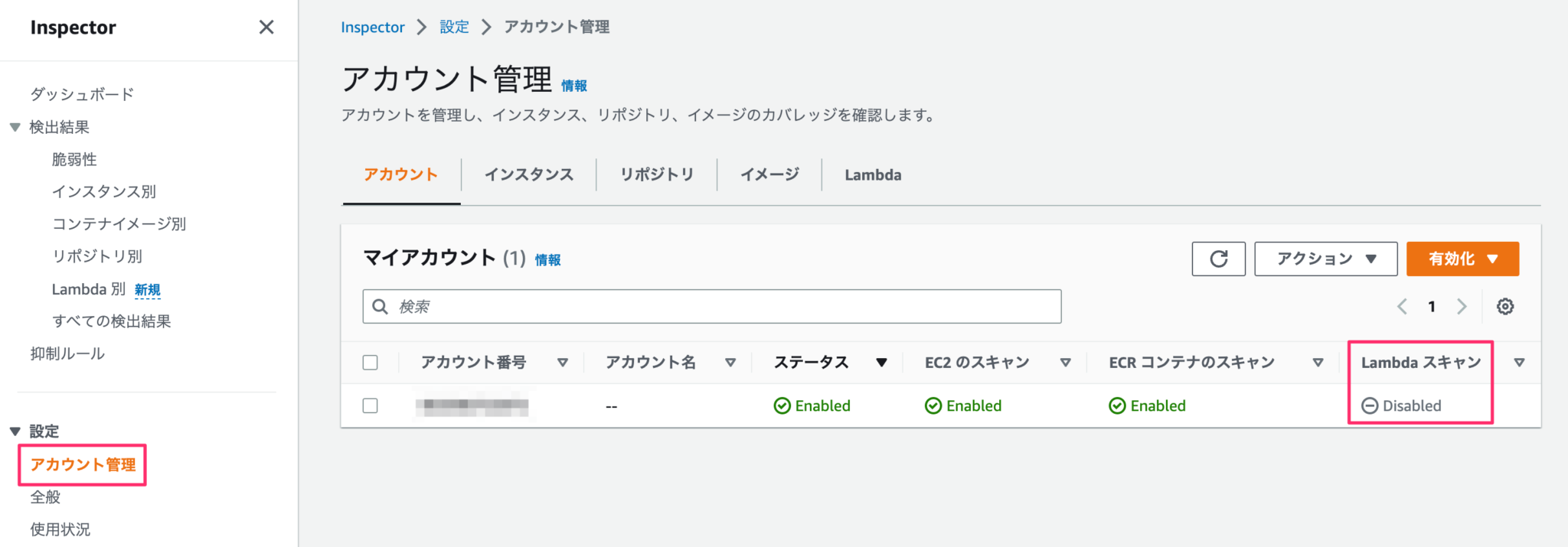The width and height of the screenshot is (1568, 547).
Task: Open the アクション dropdown
Action: (x=1325, y=259)
